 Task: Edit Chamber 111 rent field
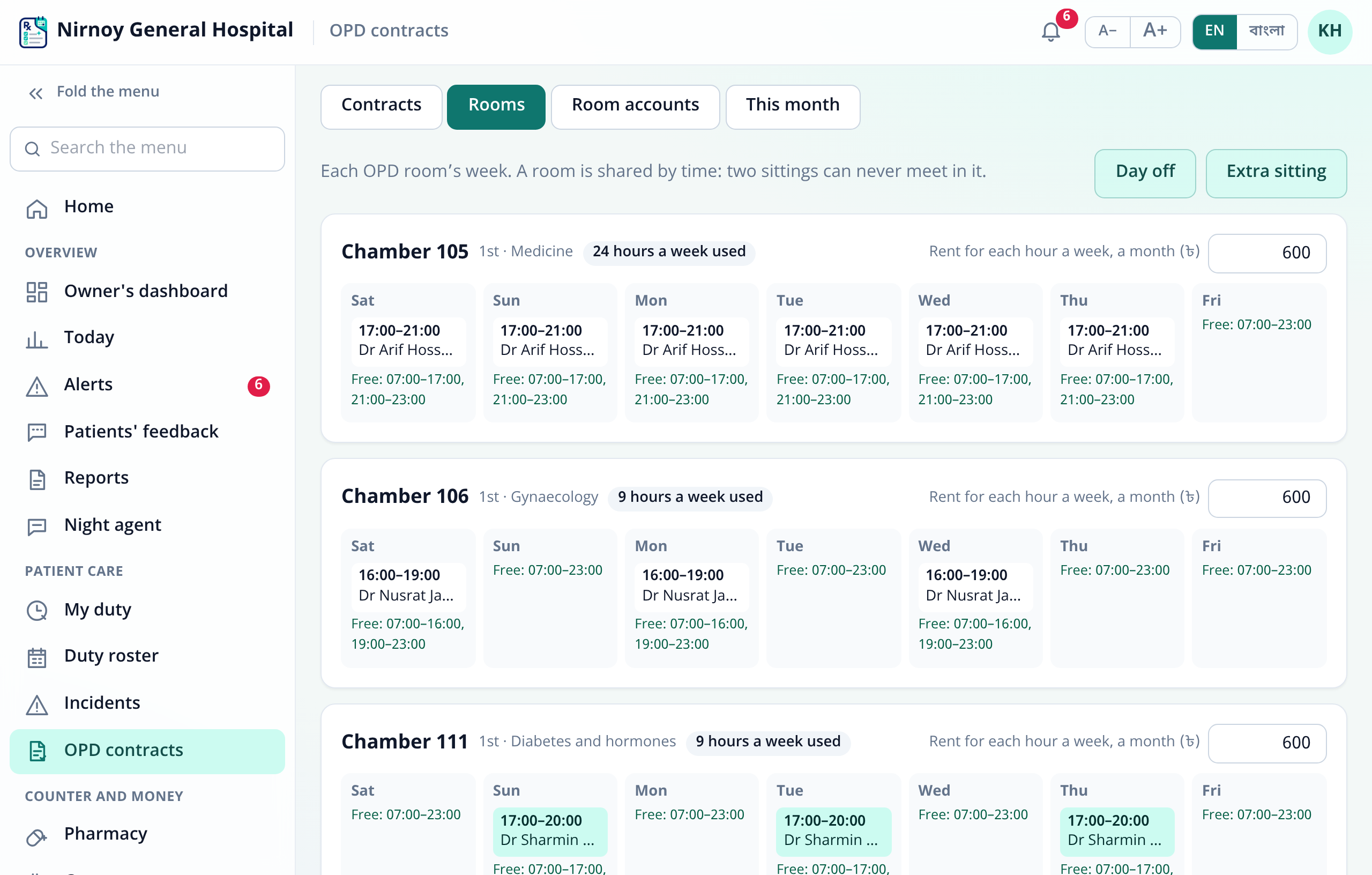1266,743
